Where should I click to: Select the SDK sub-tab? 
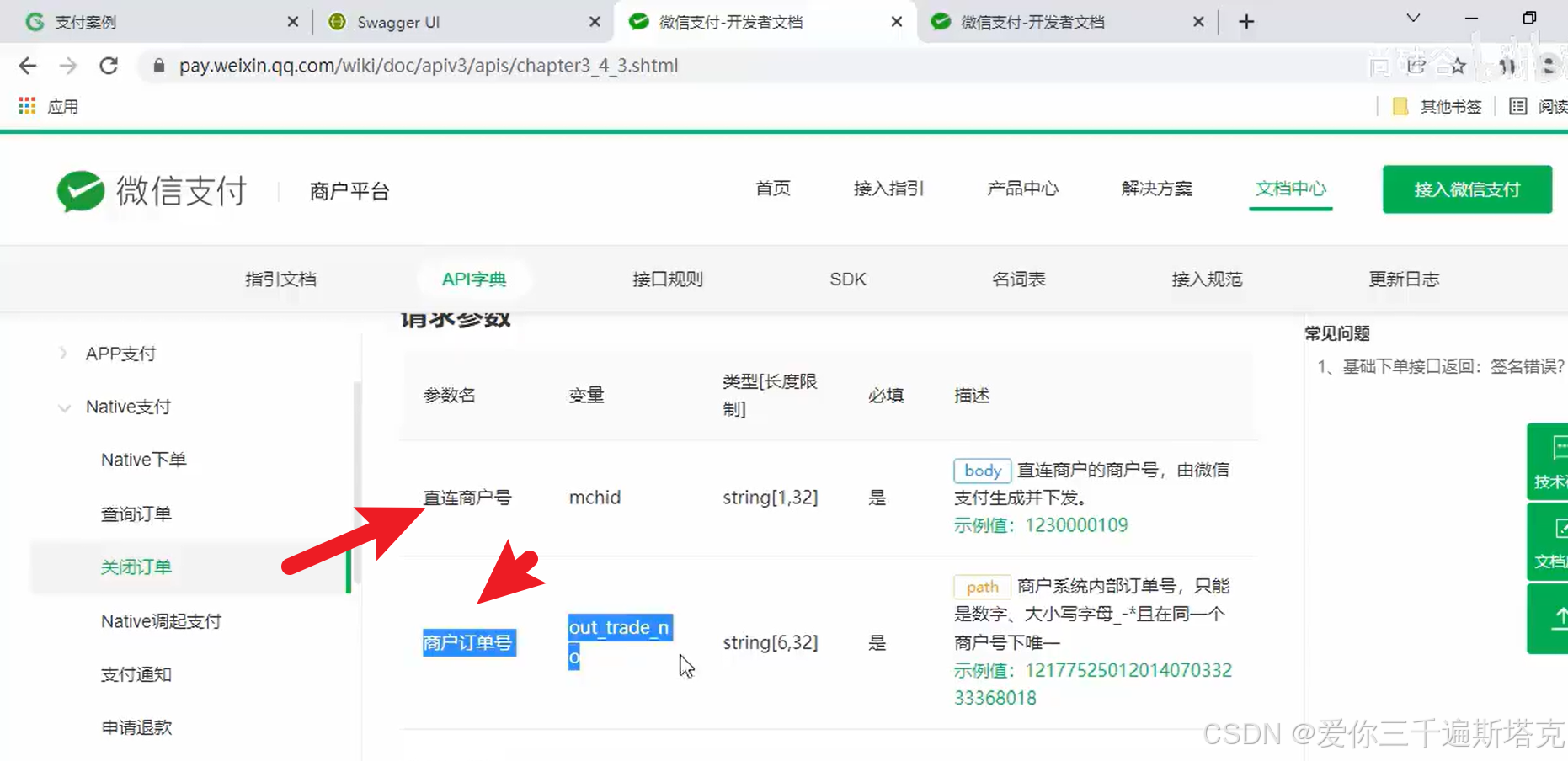(x=848, y=279)
